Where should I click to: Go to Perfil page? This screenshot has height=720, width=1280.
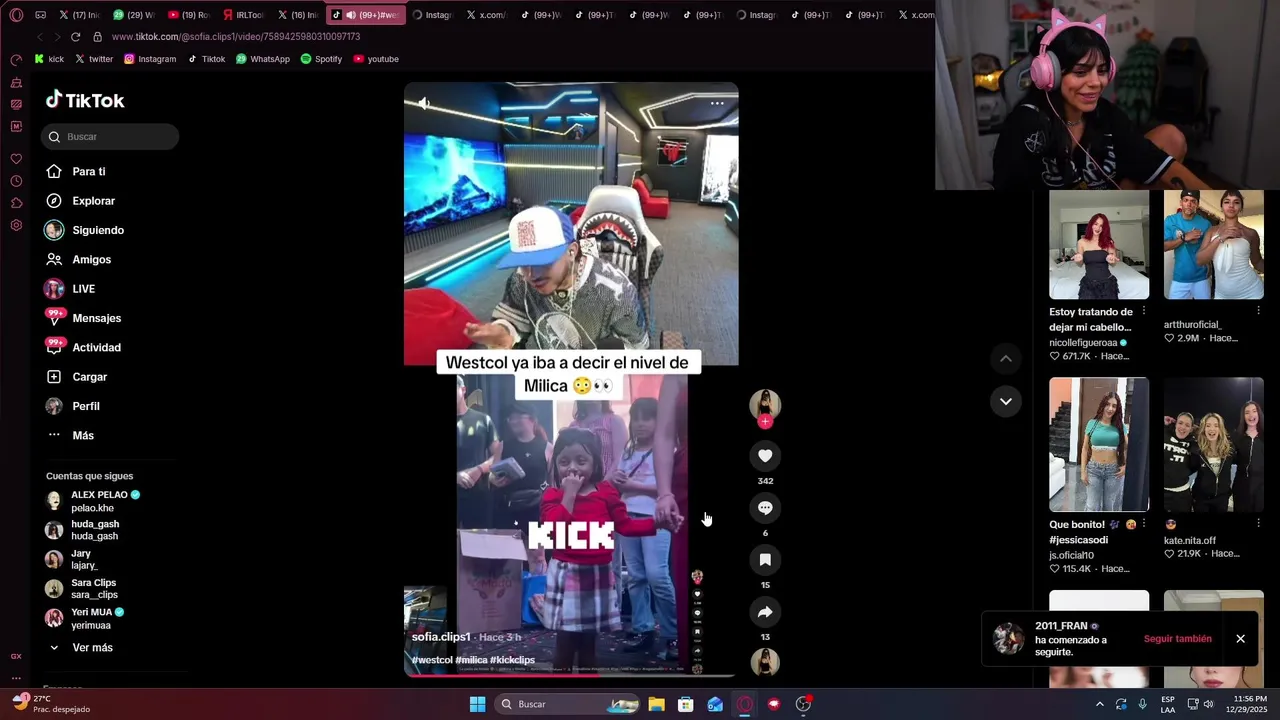tap(73, 406)
